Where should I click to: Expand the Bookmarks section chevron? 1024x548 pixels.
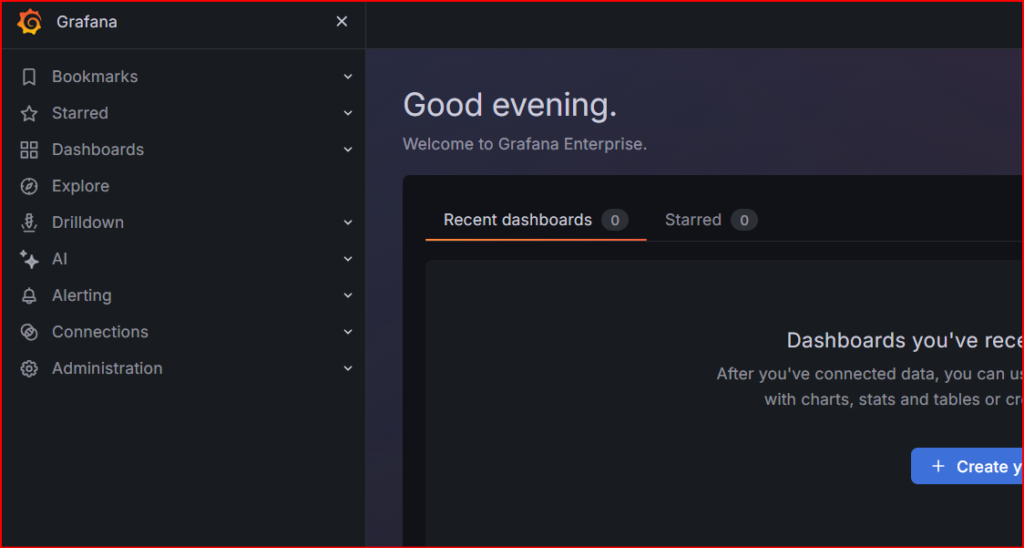348,76
